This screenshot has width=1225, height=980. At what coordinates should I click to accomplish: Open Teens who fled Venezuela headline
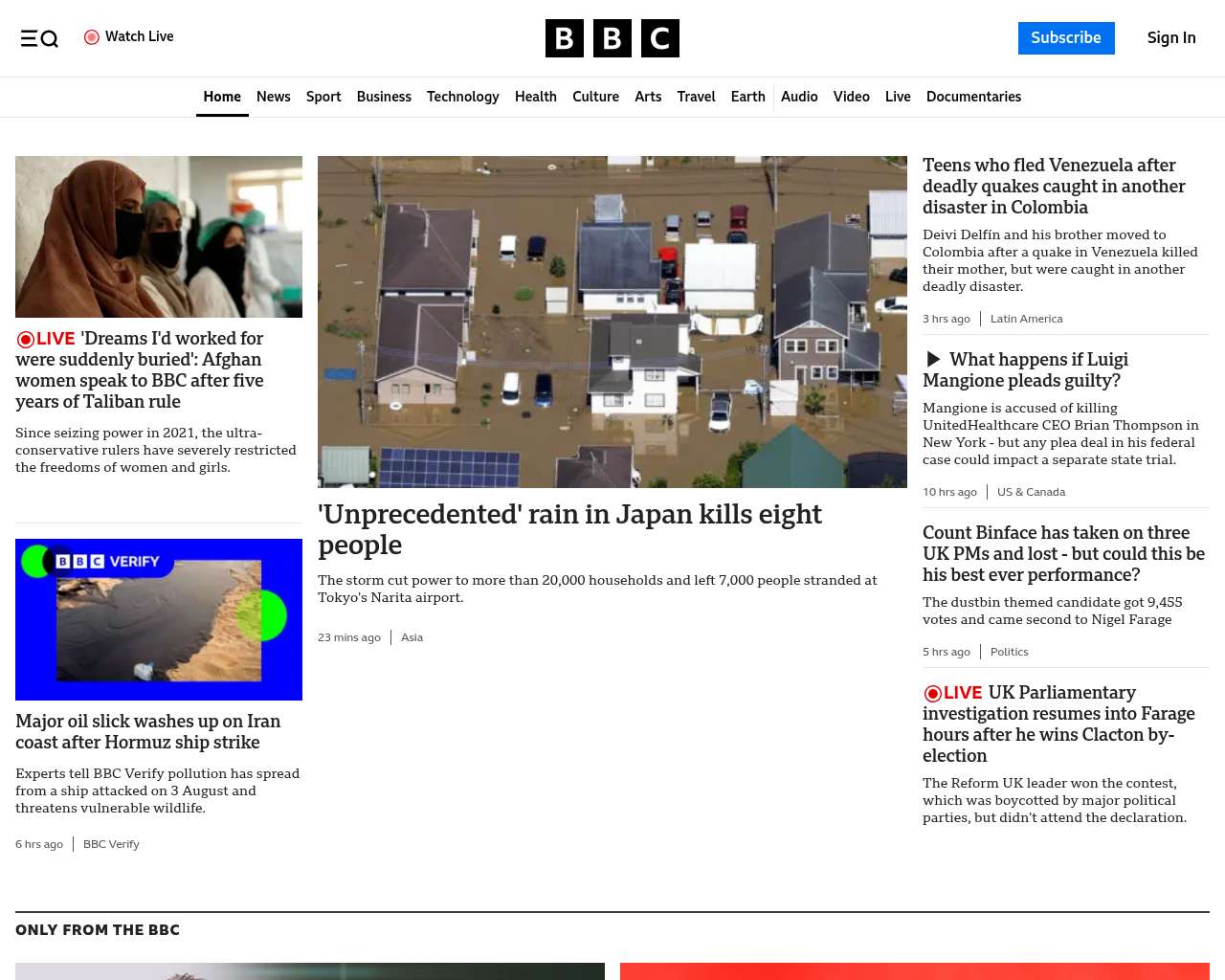point(1054,187)
